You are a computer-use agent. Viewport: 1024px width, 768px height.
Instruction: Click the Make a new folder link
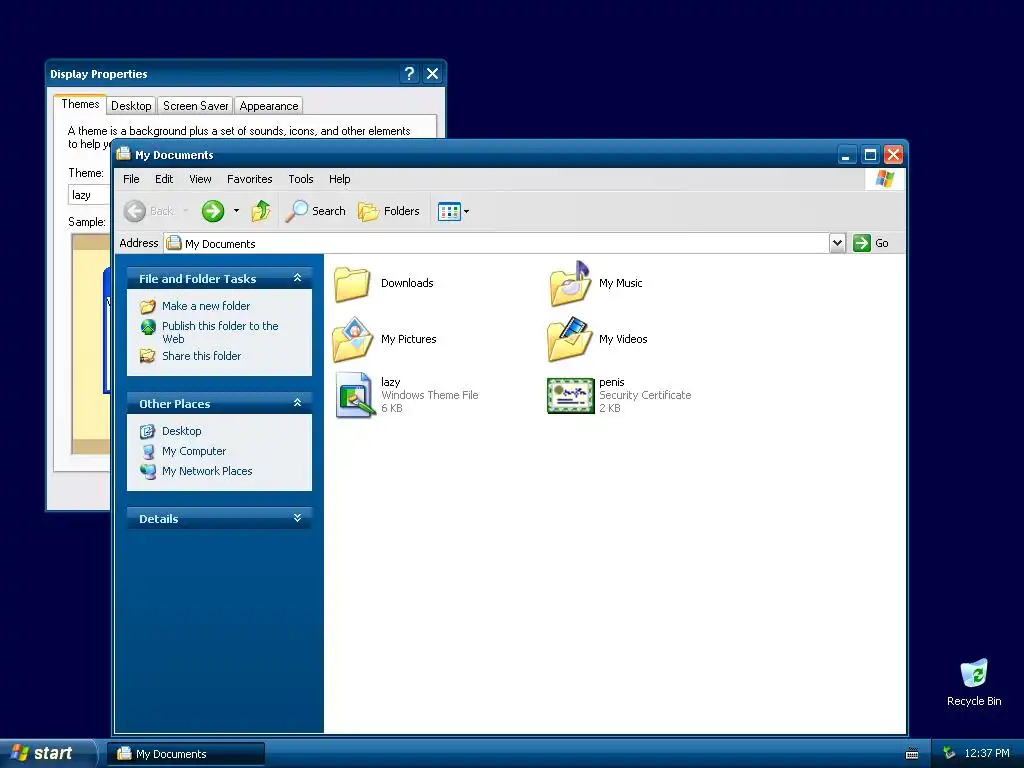[x=206, y=306]
